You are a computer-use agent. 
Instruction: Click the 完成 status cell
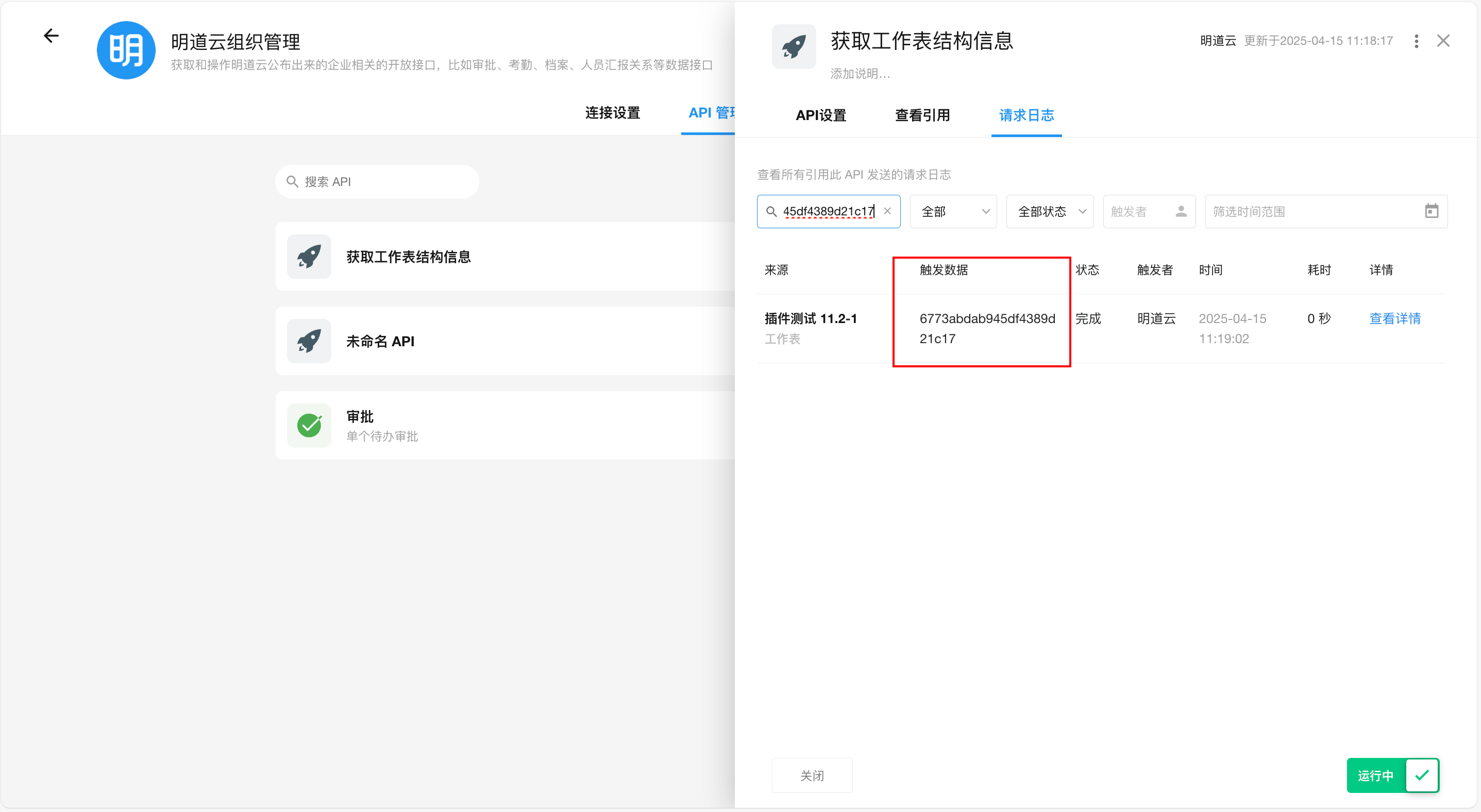[x=1088, y=318]
